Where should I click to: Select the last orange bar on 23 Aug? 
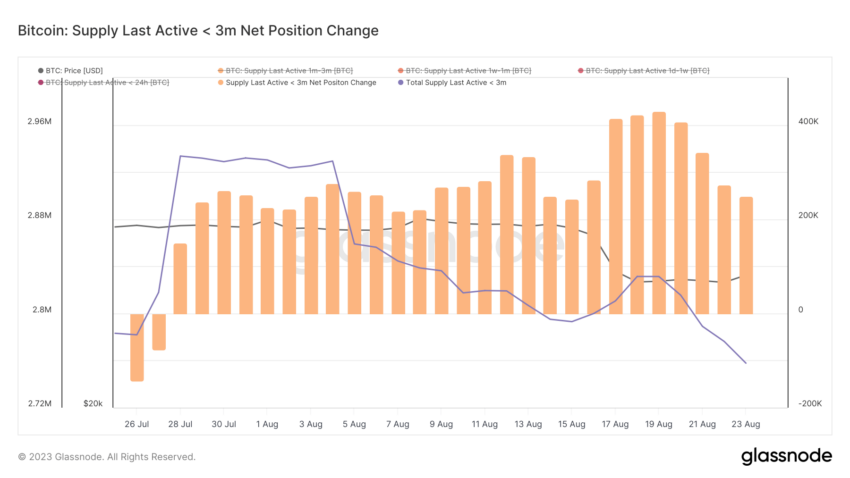(746, 255)
